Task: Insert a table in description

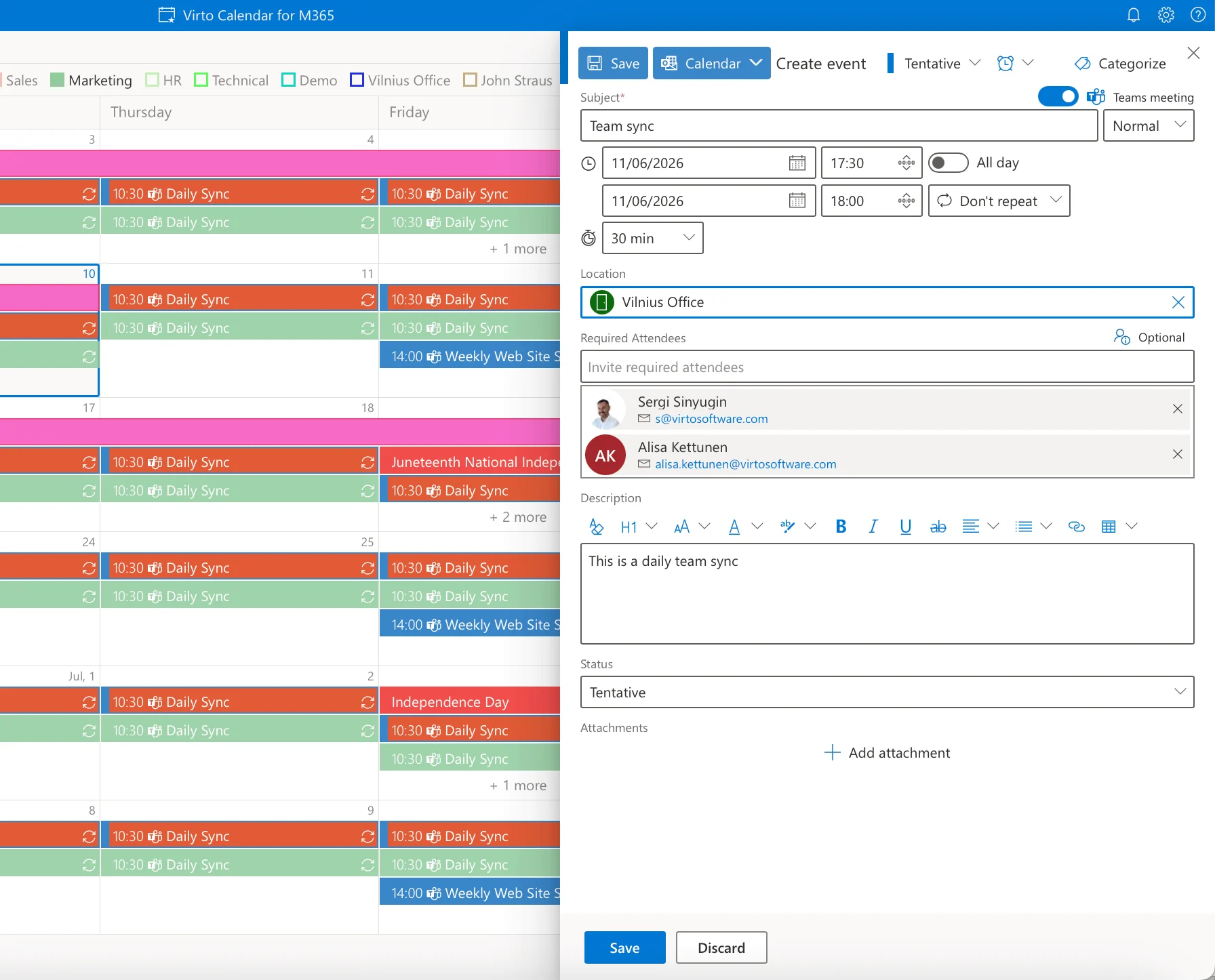Action: tap(1109, 527)
